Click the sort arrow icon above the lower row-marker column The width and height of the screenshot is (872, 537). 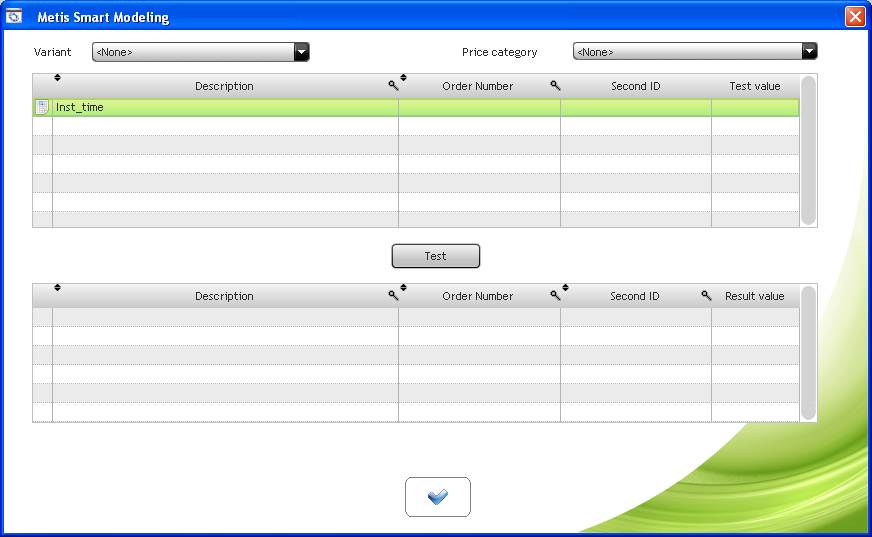click(x=57, y=287)
